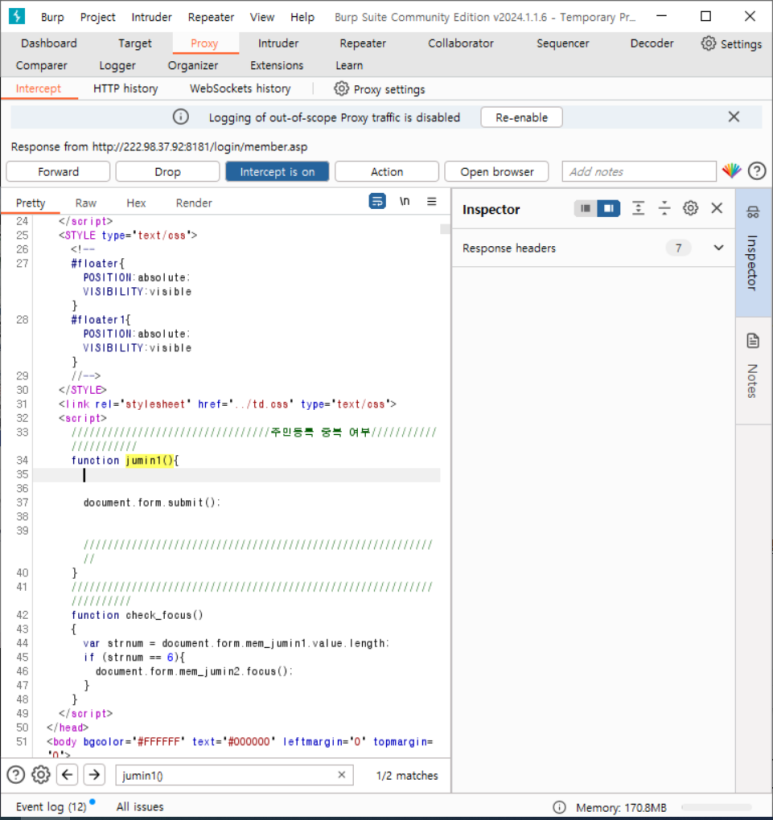This screenshot has width=773, height=820.
Task: Open the Sequencer tab
Action: tap(563, 43)
